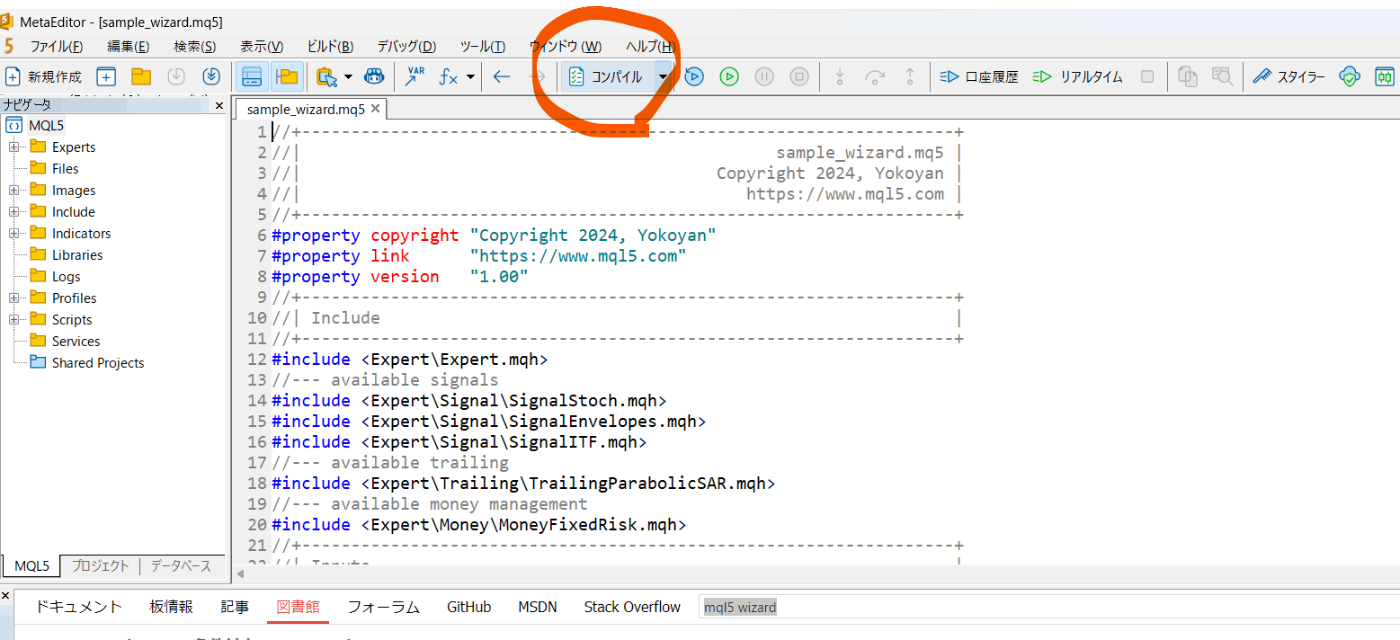This screenshot has width=1400, height=640.
Task: Click the step into down-arrow icon
Action: (x=840, y=76)
